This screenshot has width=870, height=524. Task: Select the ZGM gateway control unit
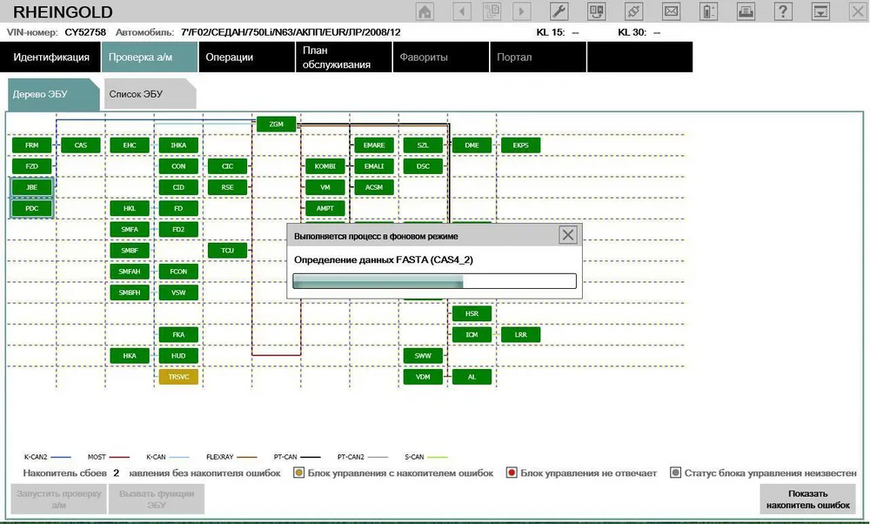point(276,124)
